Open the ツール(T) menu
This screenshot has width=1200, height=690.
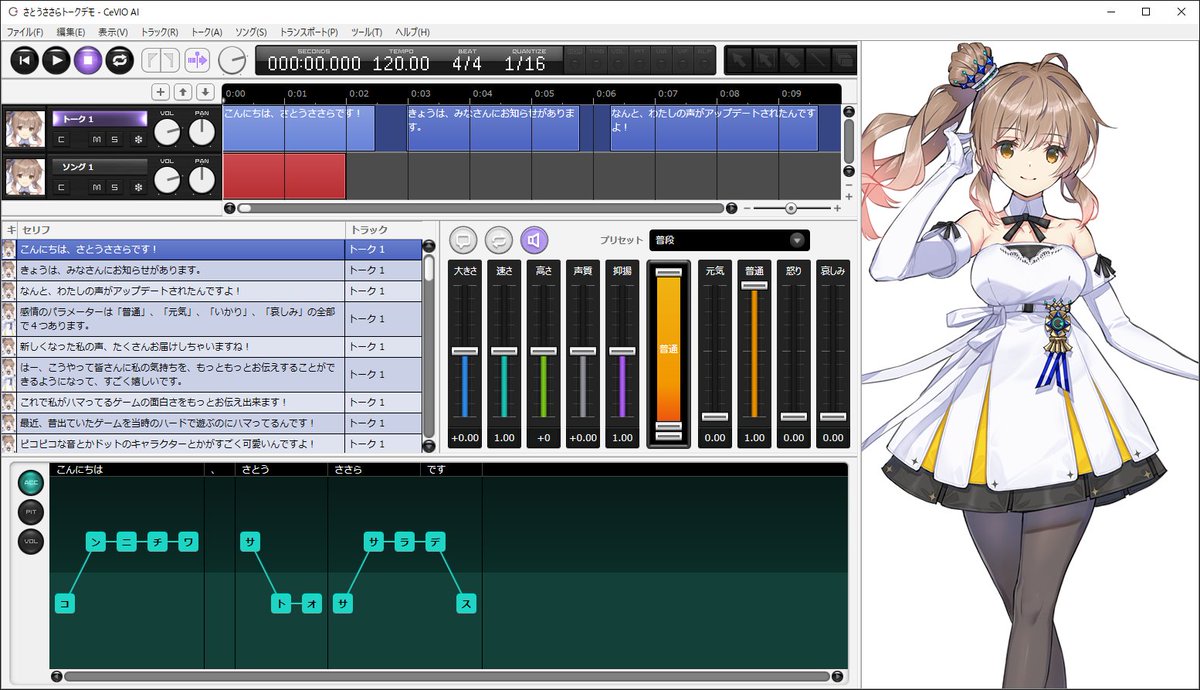(367, 32)
